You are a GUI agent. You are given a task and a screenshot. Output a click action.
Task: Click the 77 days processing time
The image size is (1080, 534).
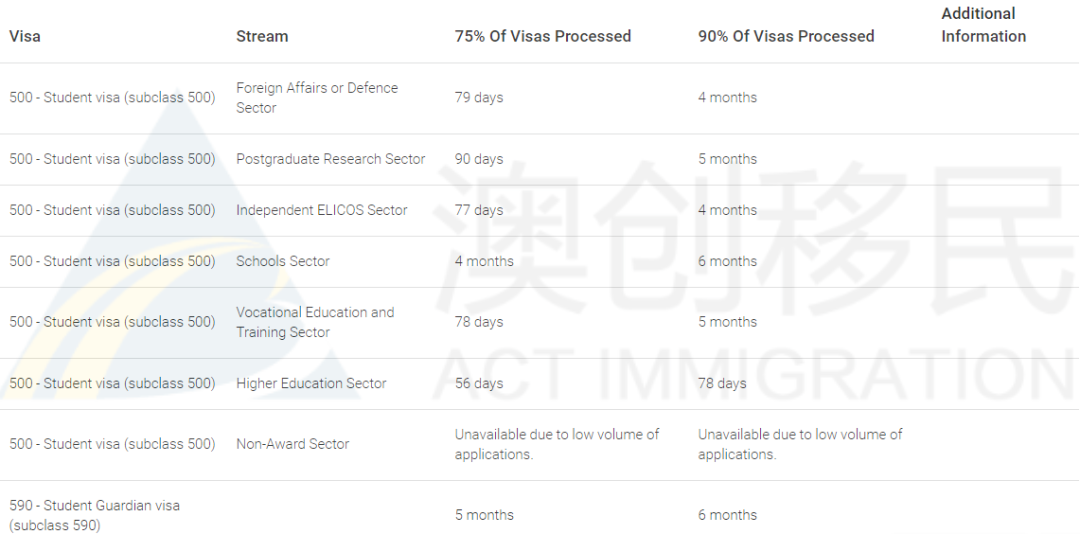coord(479,210)
